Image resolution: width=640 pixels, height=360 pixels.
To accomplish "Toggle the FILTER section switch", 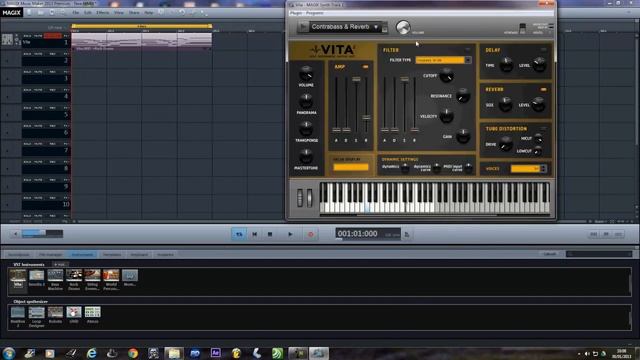I will pyautogui.click(x=468, y=50).
